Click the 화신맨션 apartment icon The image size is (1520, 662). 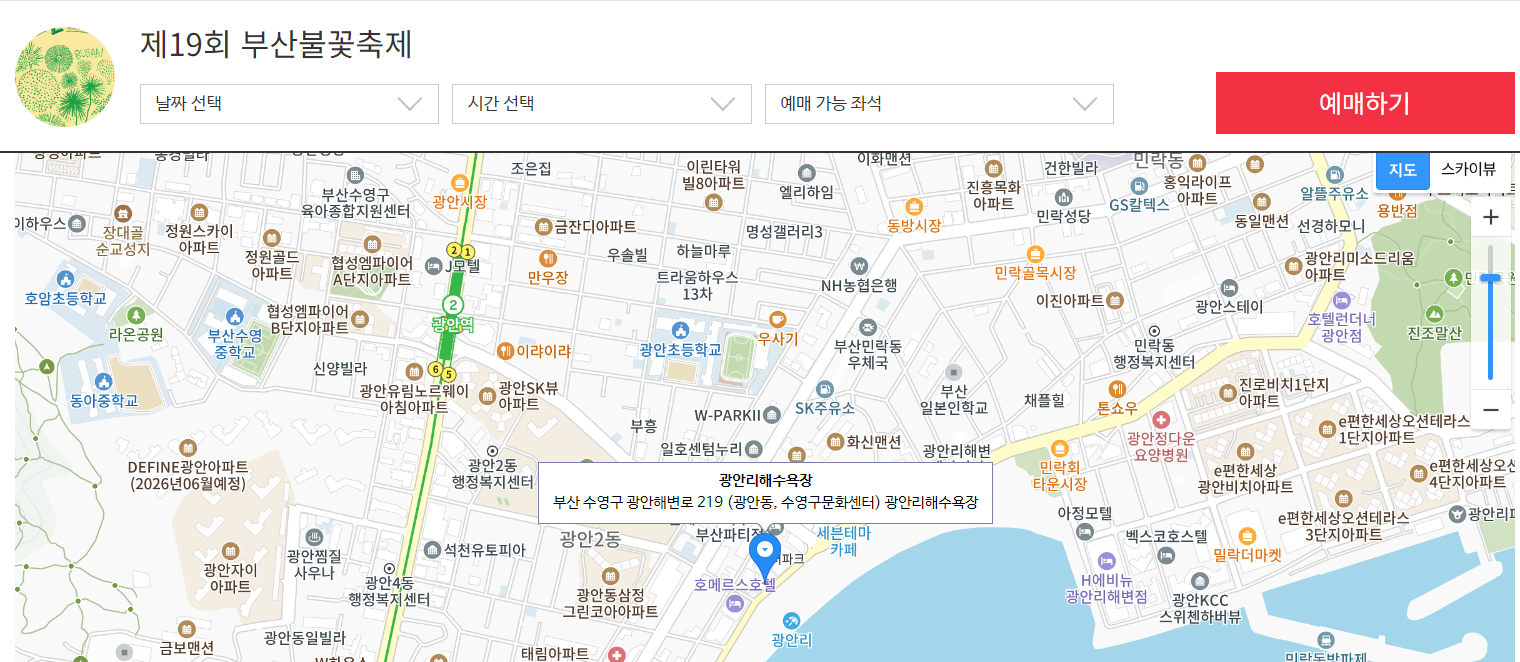tap(835, 441)
